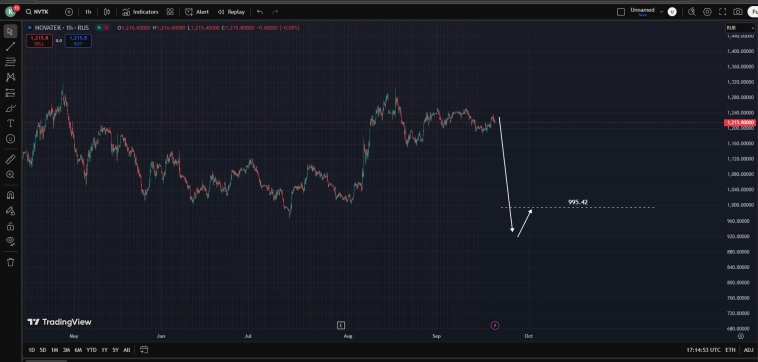Click the compare/add symbol plus icon
The image size is (758, 362).
tap(69, 12)
